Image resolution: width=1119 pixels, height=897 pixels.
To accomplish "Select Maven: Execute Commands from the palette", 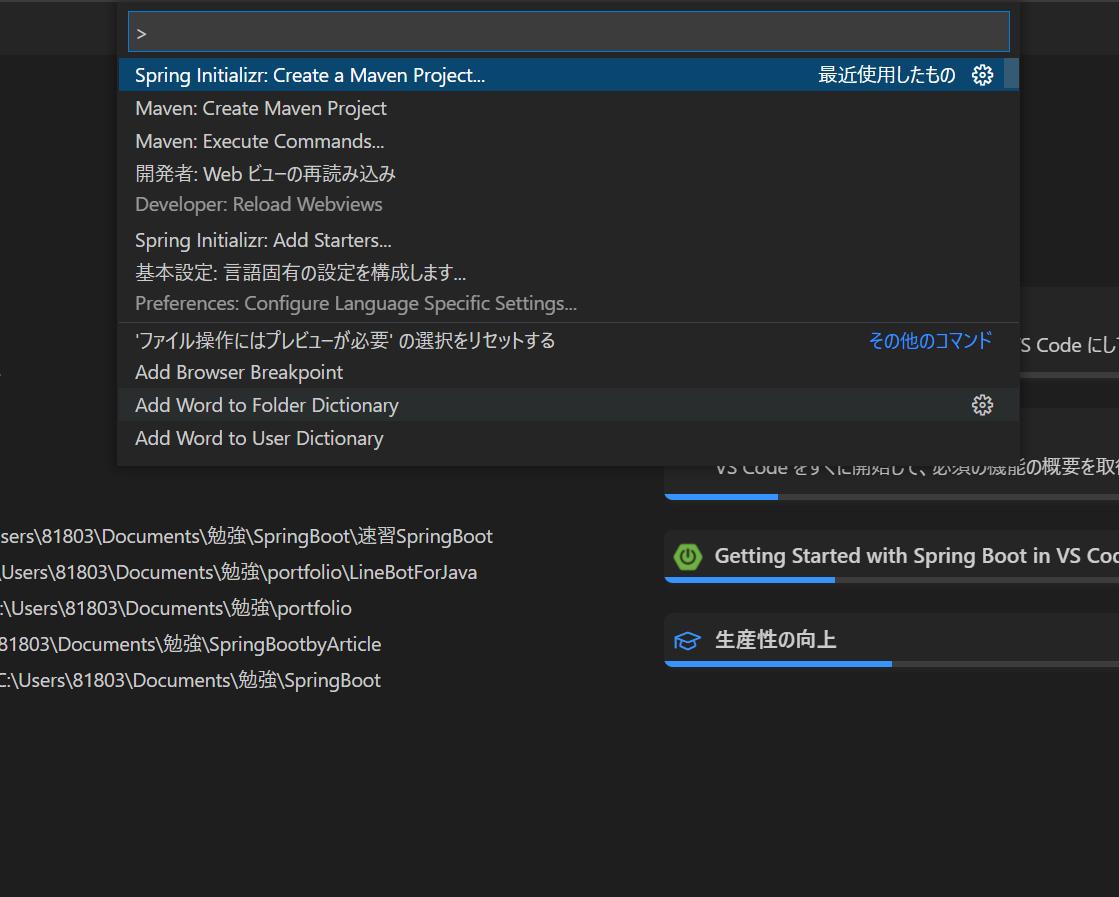I will point(259,141).
